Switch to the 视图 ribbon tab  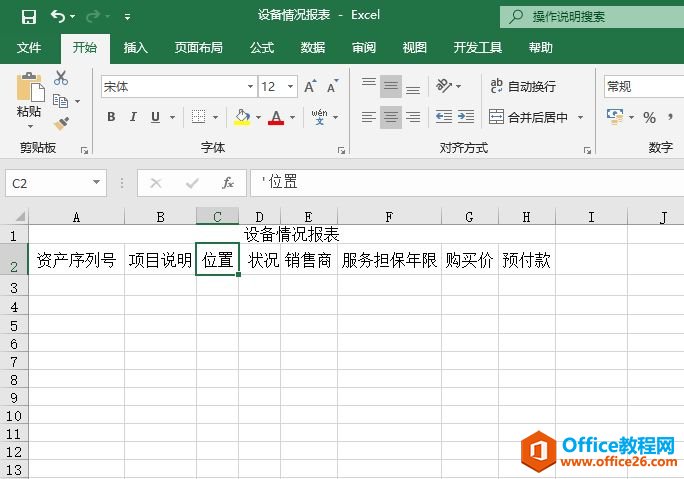414,48
